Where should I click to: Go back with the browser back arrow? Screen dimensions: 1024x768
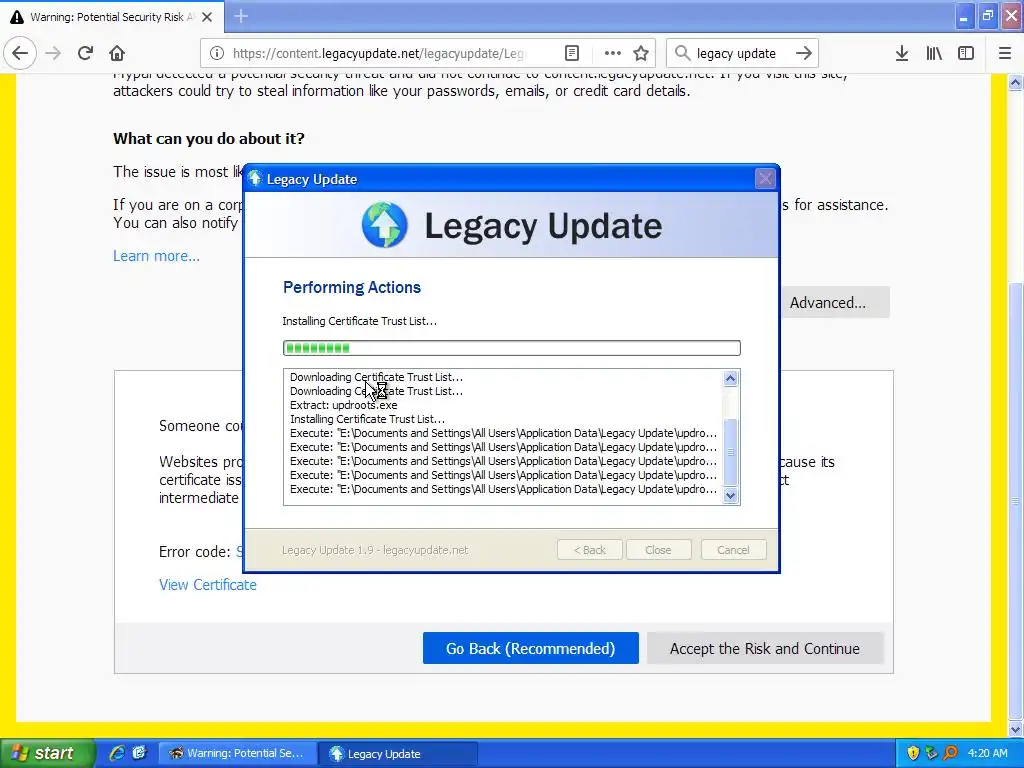point(20,53)
